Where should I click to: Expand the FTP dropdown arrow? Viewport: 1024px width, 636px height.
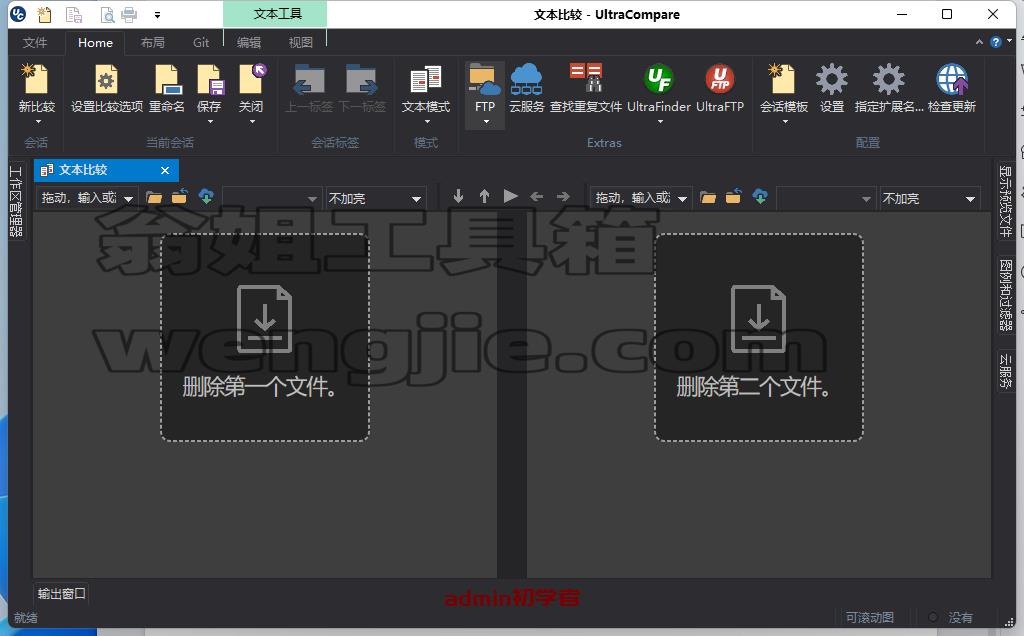(486, 121)
